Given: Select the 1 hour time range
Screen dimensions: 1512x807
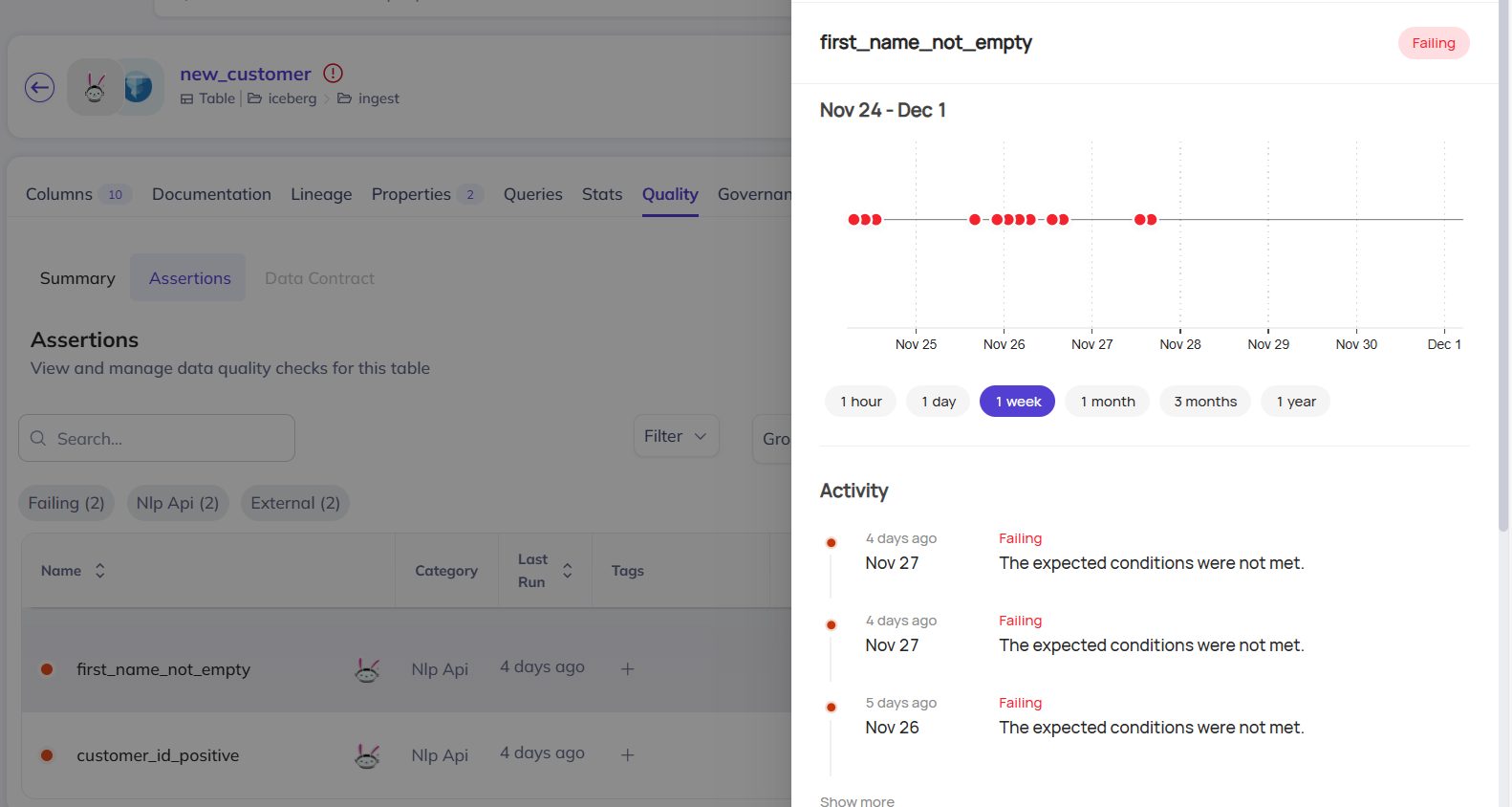Looking at the screenshot, I should point(860,402).
